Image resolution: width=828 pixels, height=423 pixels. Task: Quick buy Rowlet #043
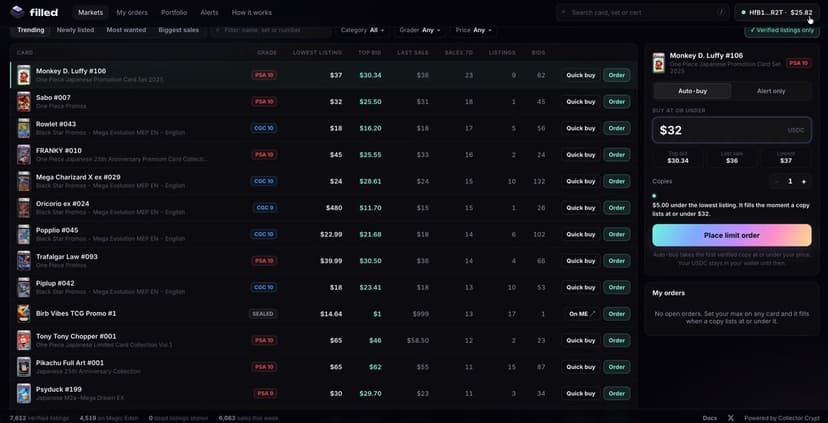[580, 128]
